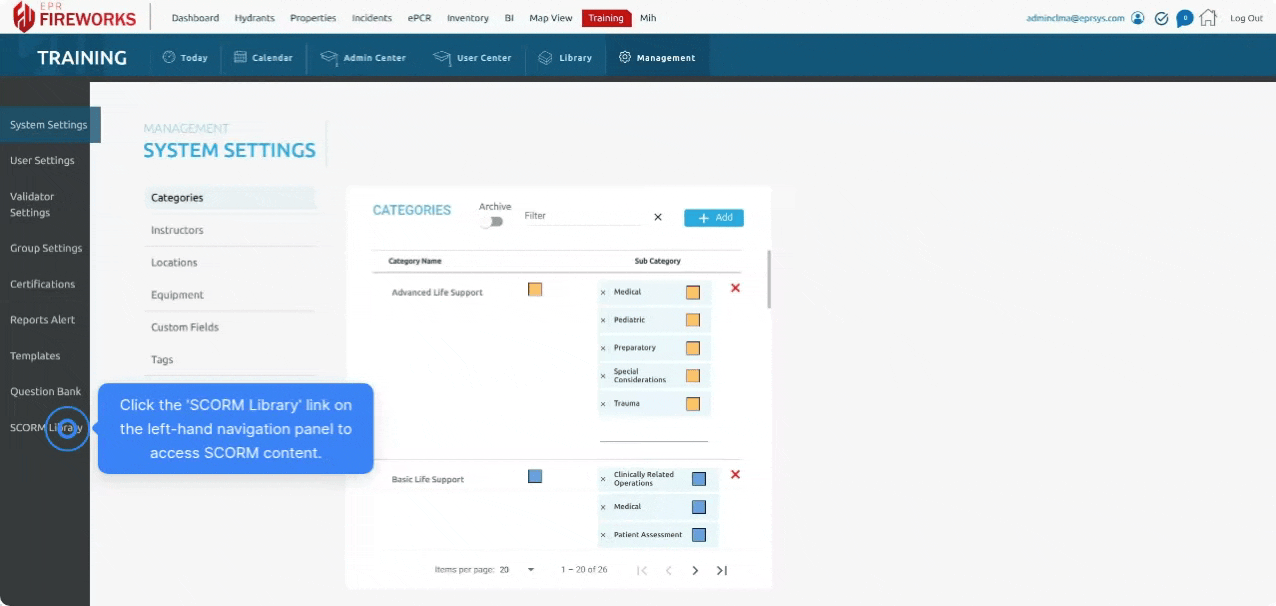Open the Calendar training tab
The height and width of the screenshot is (606, 1276).
coord(263,58)
